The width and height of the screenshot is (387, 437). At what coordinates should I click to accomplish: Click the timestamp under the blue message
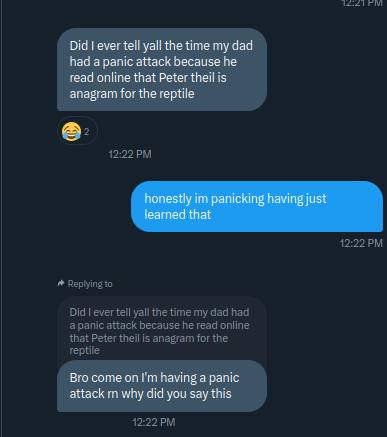[361, 243]
